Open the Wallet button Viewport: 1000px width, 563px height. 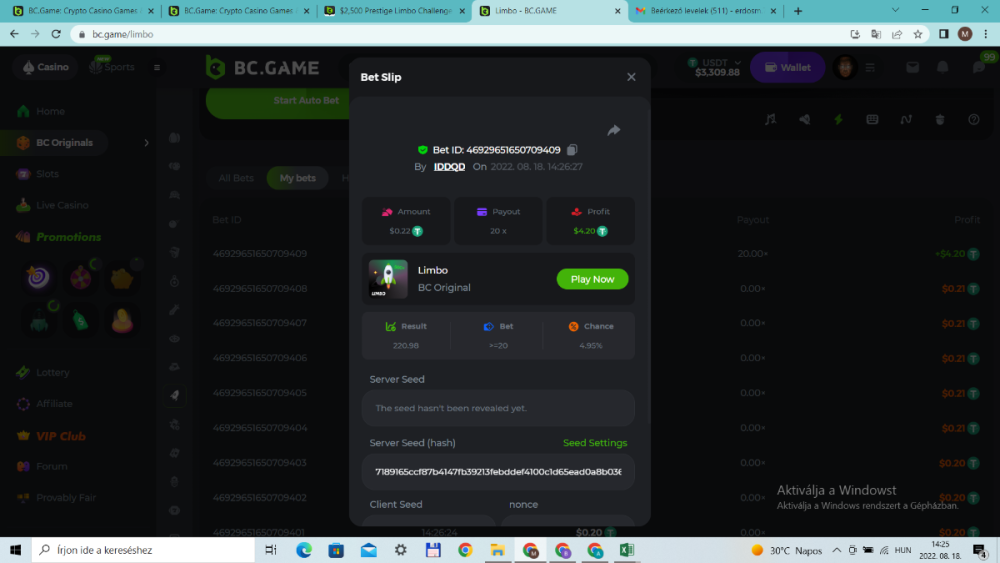(787, 67)
